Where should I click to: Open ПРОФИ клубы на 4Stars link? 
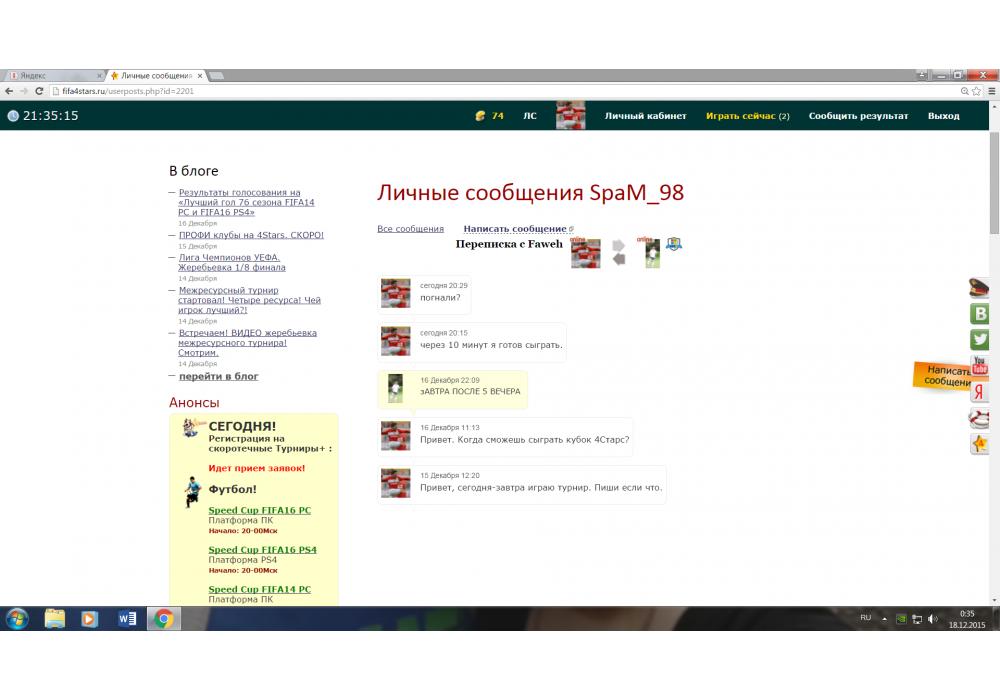click(251, 235)
